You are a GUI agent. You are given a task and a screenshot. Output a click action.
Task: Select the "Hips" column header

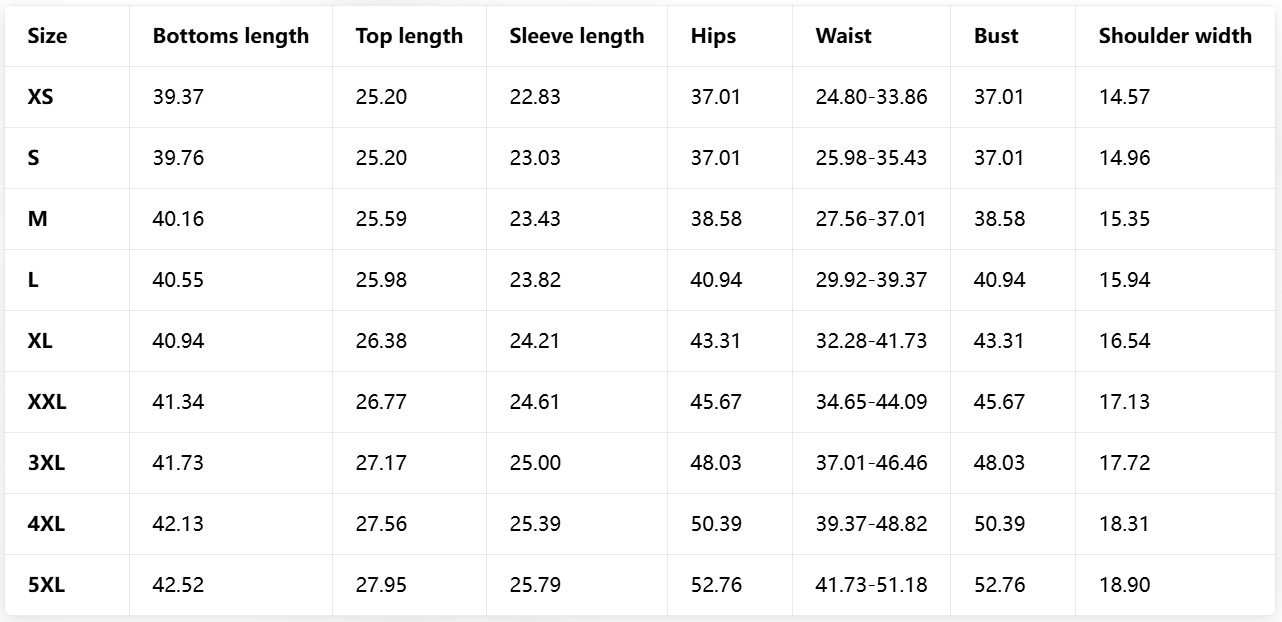click(713, 36)
